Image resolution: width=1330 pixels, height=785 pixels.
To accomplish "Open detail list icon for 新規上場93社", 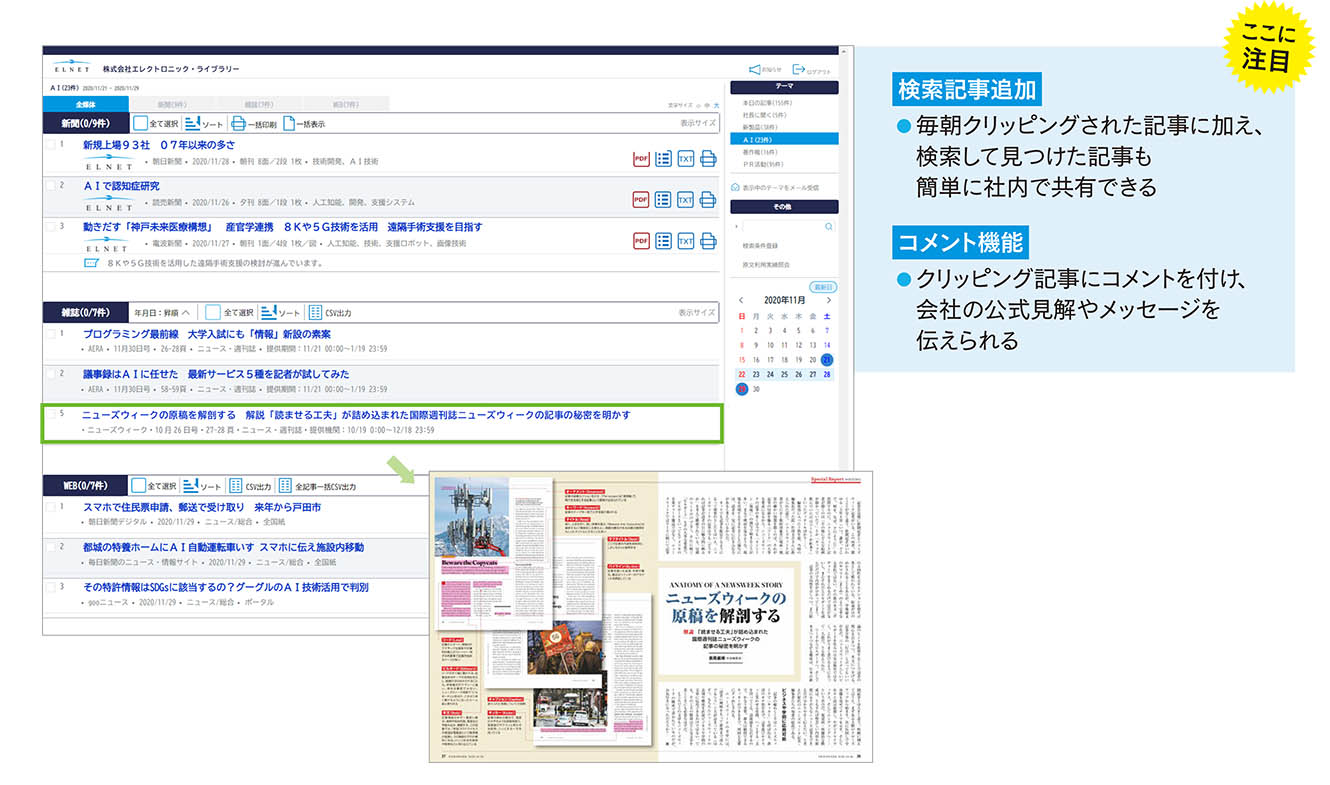I will pyautogui.click(x=663, y=158).
